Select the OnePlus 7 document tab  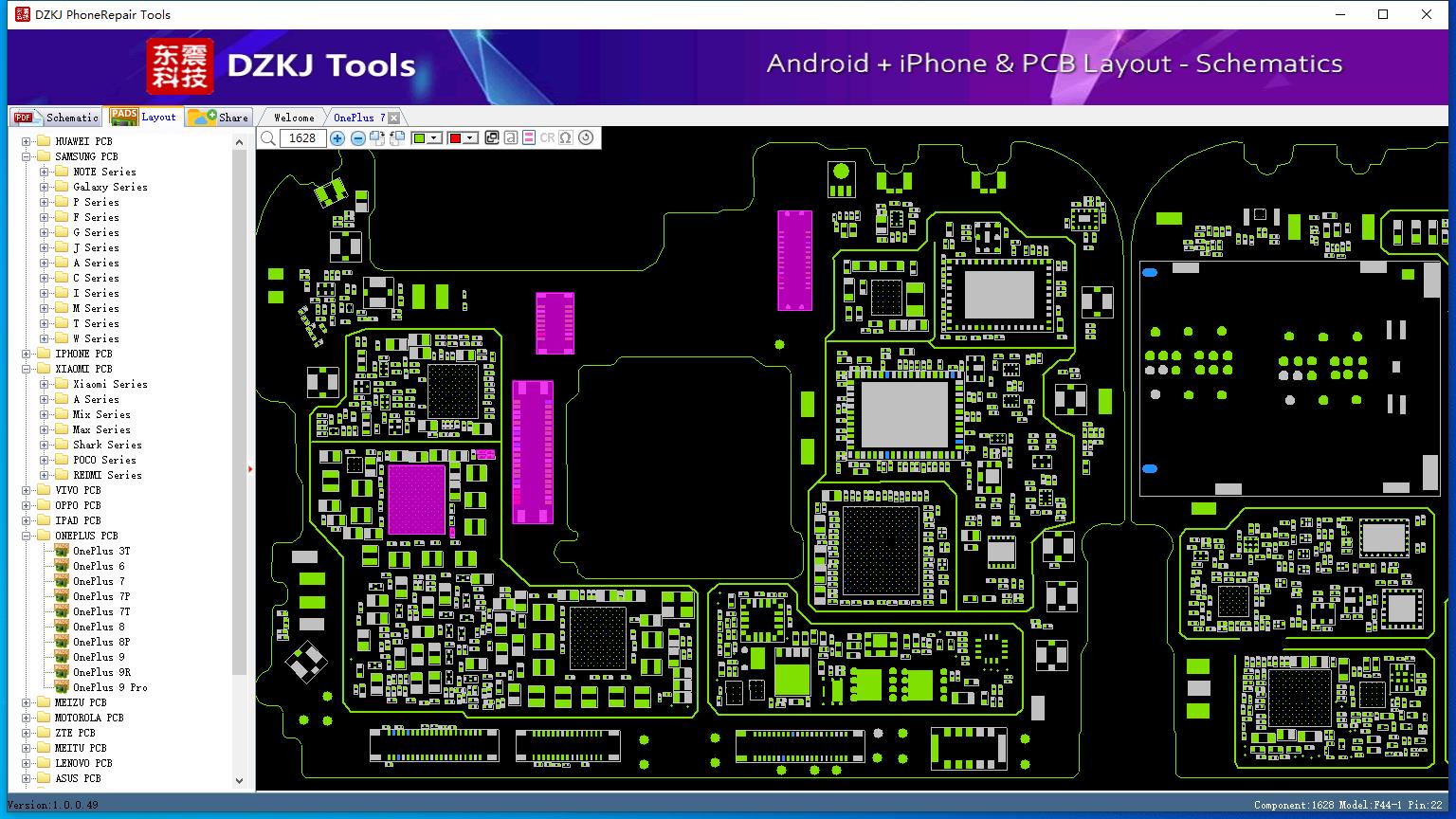coord(359,118)
